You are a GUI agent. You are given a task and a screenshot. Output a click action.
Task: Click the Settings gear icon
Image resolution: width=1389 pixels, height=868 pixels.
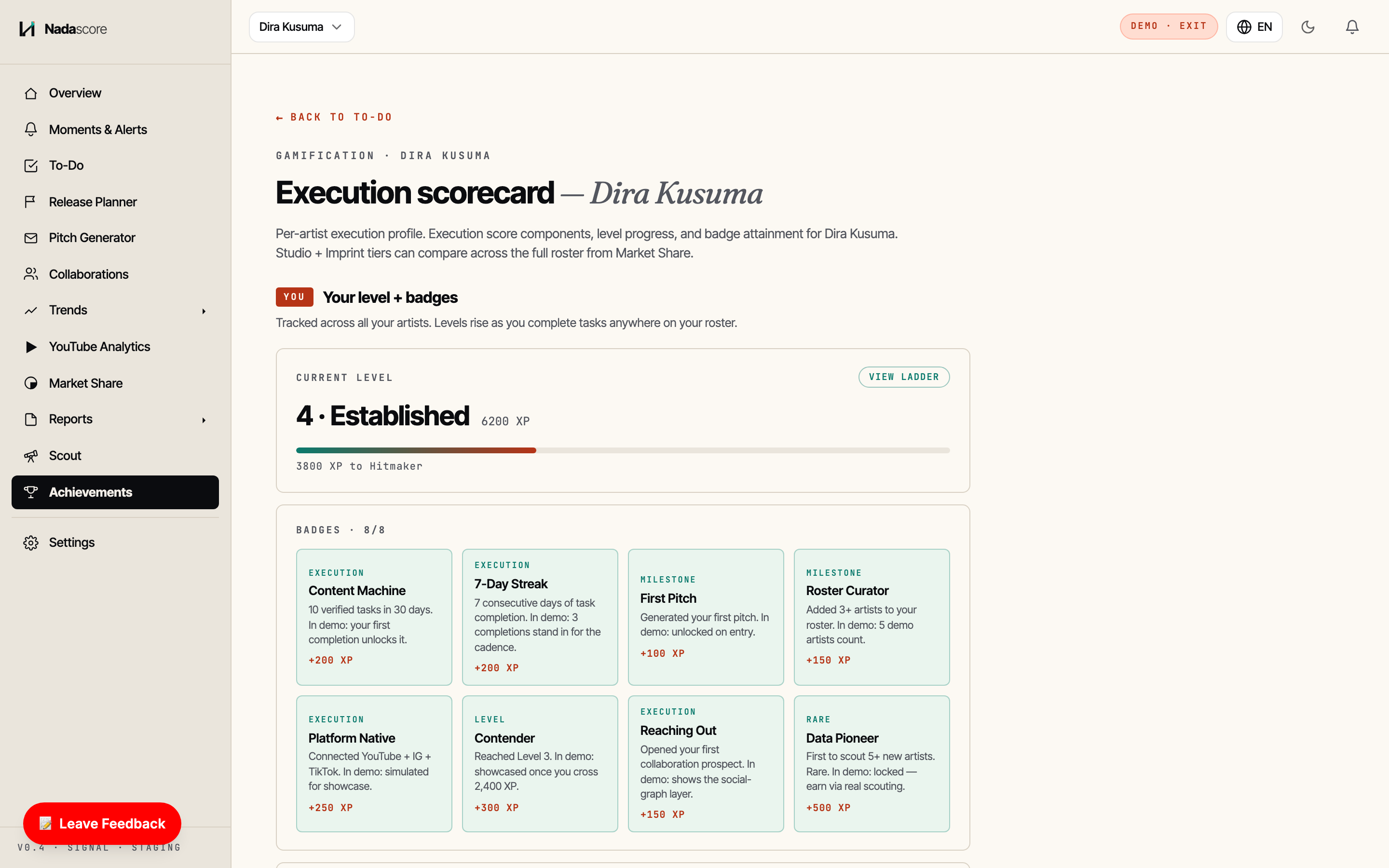coord(31,542)
